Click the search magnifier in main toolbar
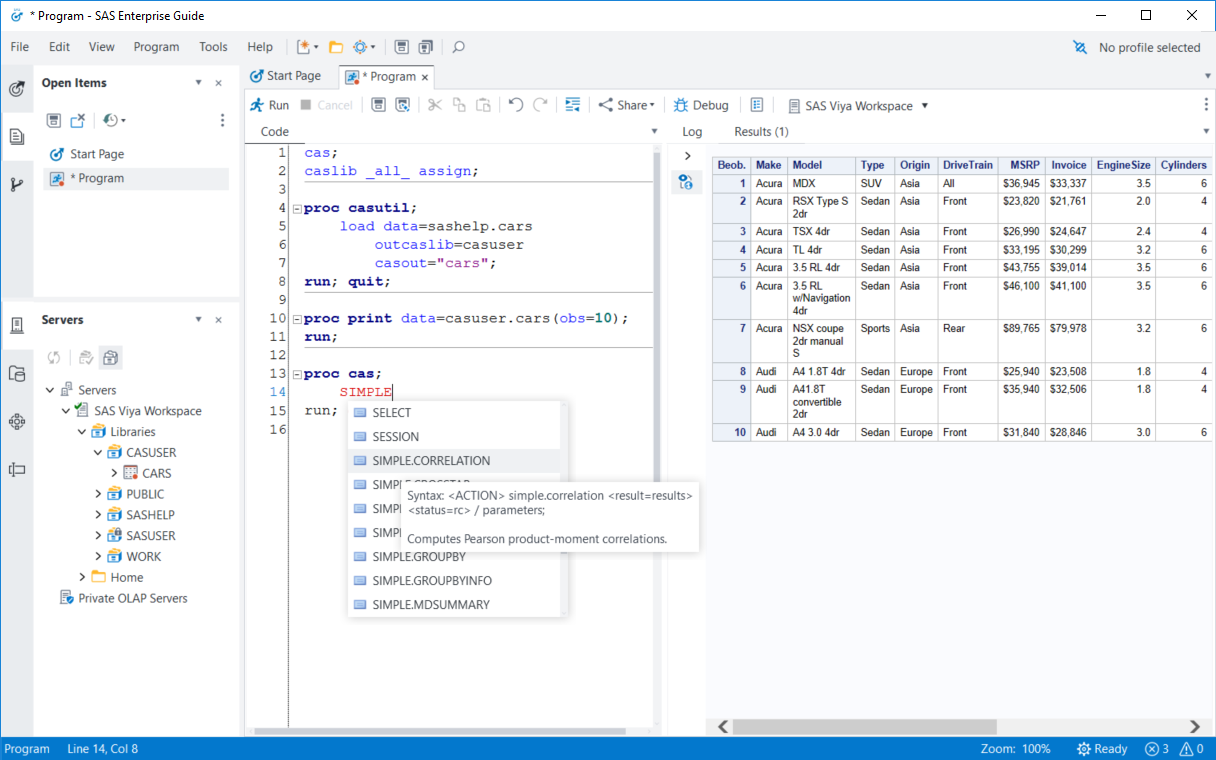Image resolution: width=1216 pixels, height=760 pixels. tap(459, 47)
